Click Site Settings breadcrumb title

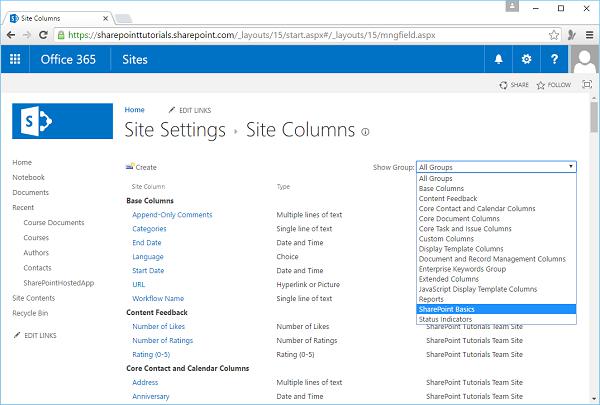pos(175,130)
